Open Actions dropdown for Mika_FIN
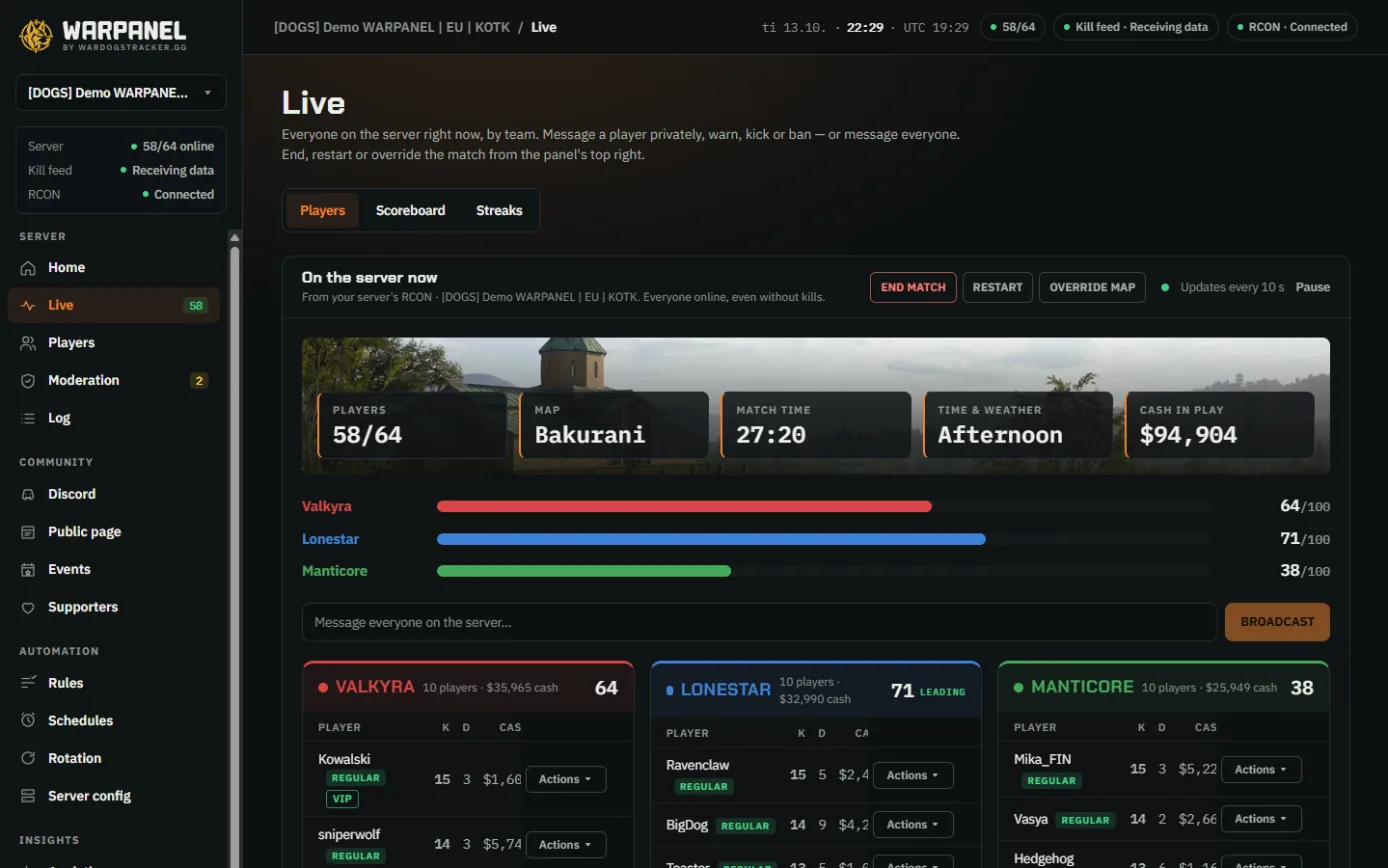 (x=1261, y=770)
